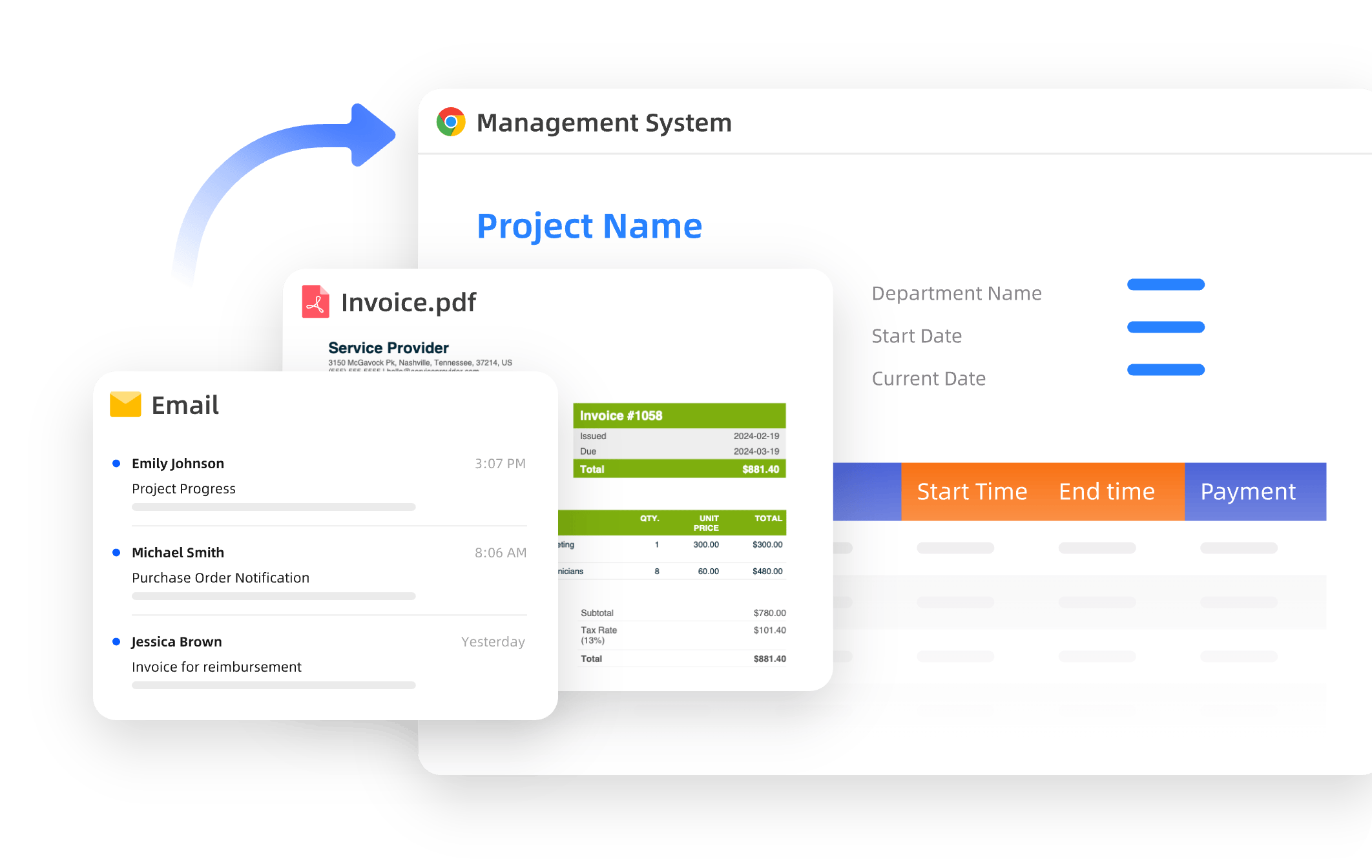Open Michael Smith's Purchase Order Notification email
Image resolution: width=1372 pixels, height=868 pixels.
click(x=220, y=577)
